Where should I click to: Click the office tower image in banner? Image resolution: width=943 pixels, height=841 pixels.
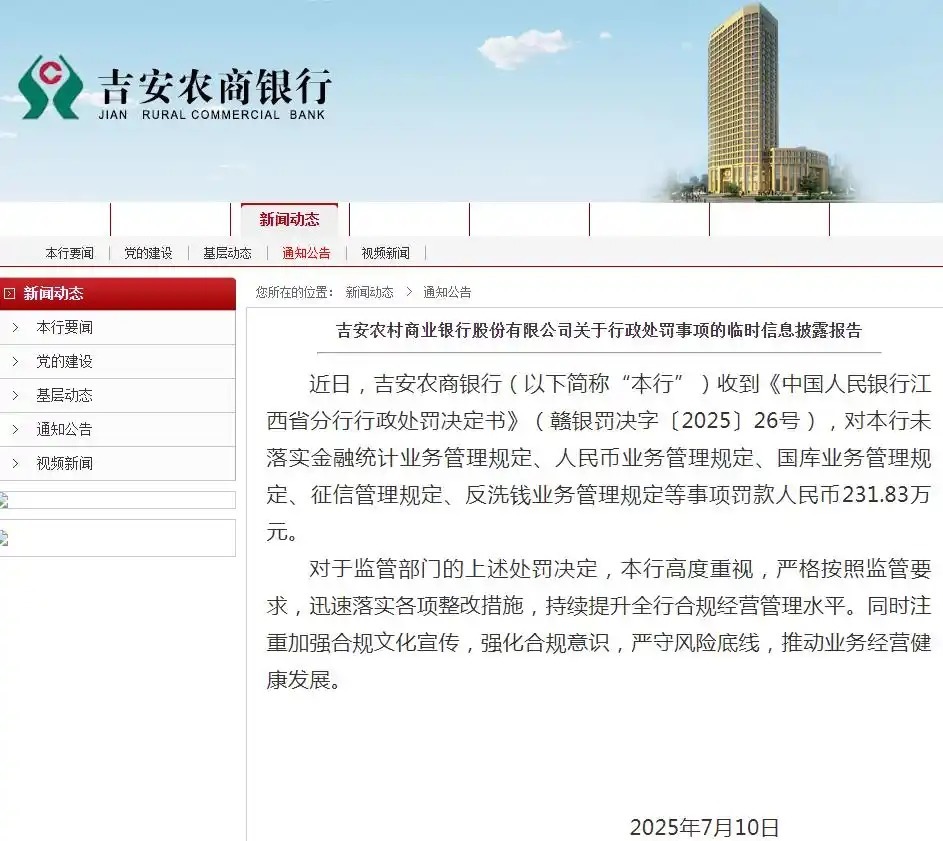coord(745,100)
